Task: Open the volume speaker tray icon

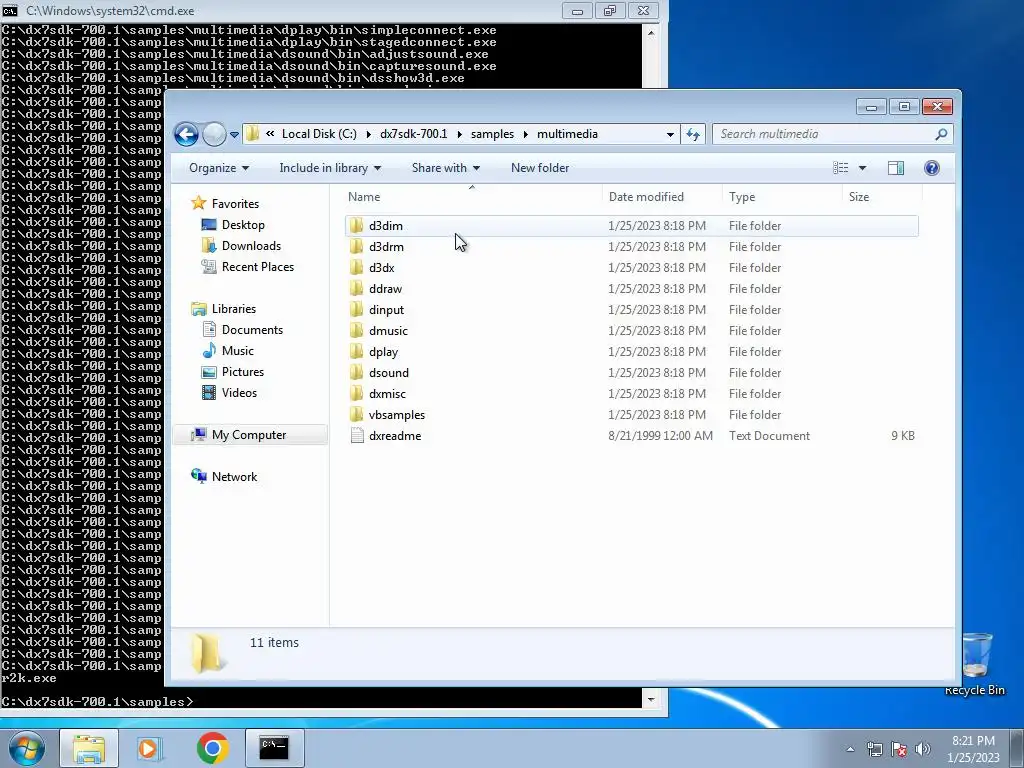Action: 923,749
